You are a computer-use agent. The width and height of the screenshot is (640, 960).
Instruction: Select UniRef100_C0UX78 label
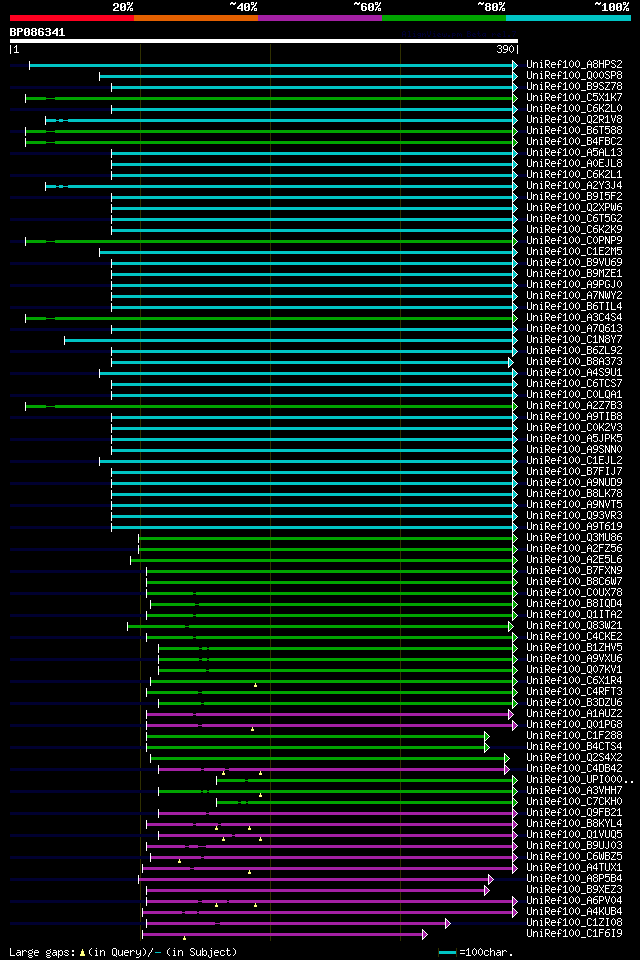point(574,593)
